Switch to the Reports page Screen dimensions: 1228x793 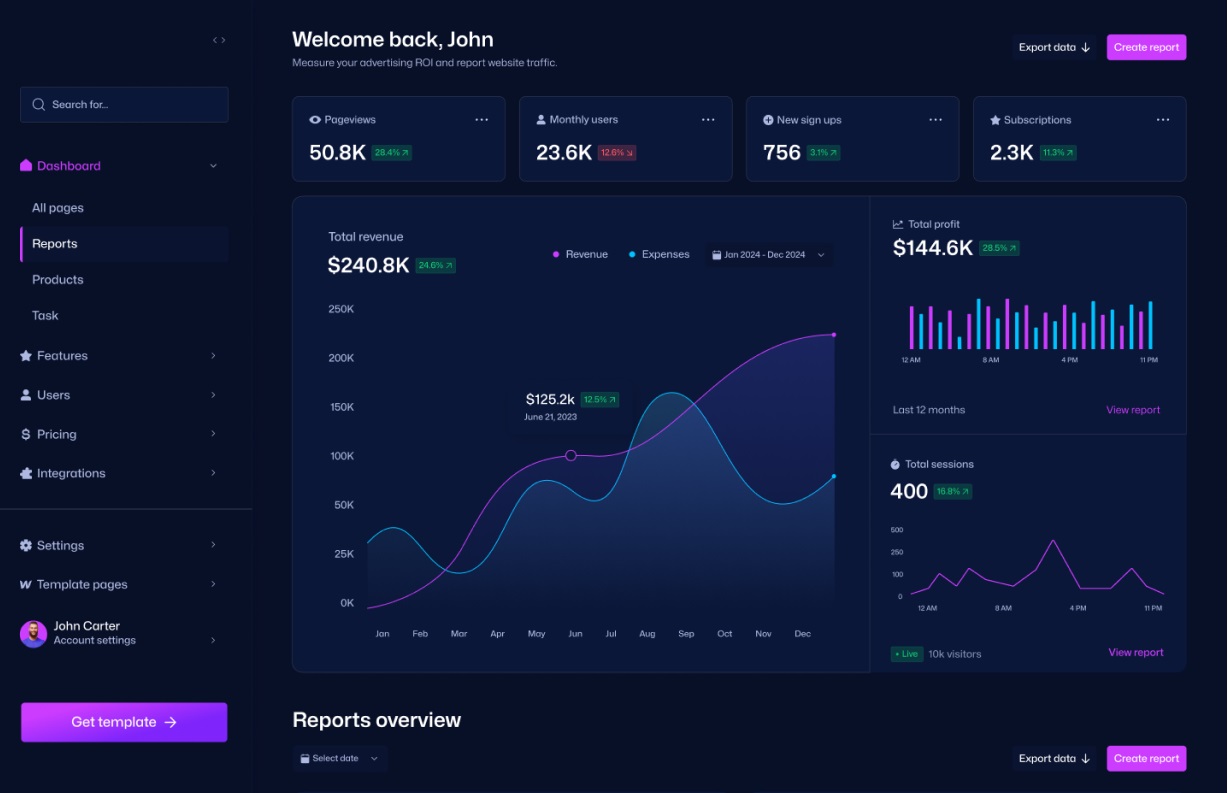point(55,243)
